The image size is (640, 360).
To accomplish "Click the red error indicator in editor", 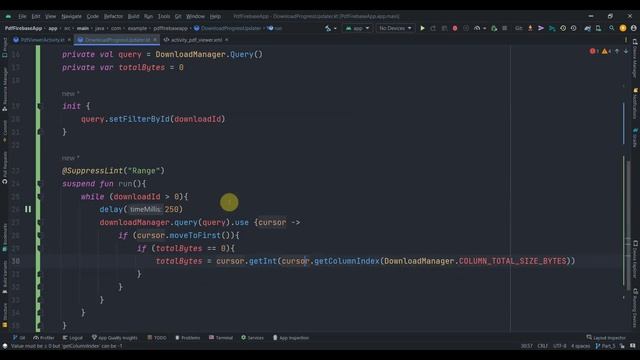I will tap(594, 51).
